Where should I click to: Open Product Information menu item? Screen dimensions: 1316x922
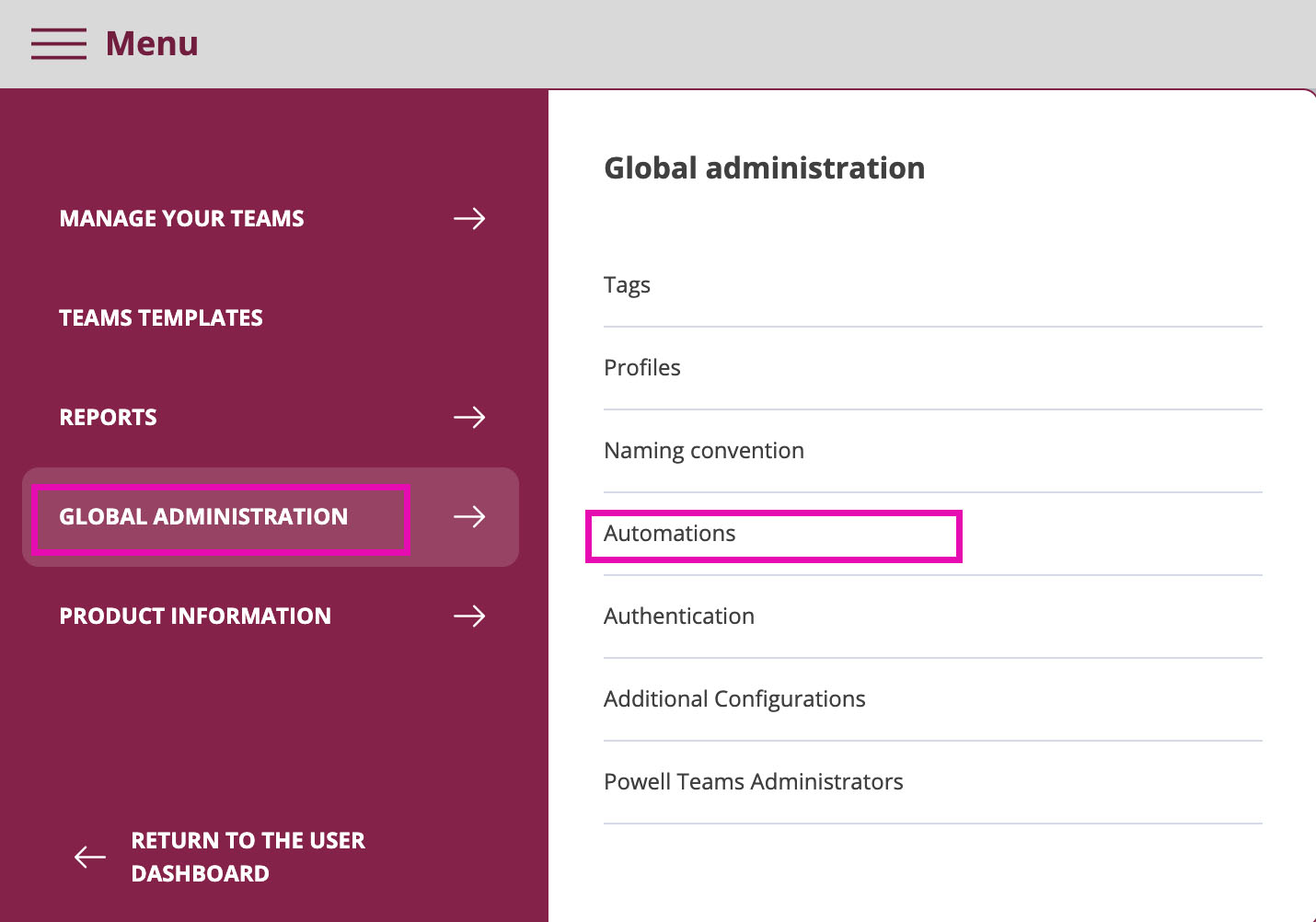[195, 616]
